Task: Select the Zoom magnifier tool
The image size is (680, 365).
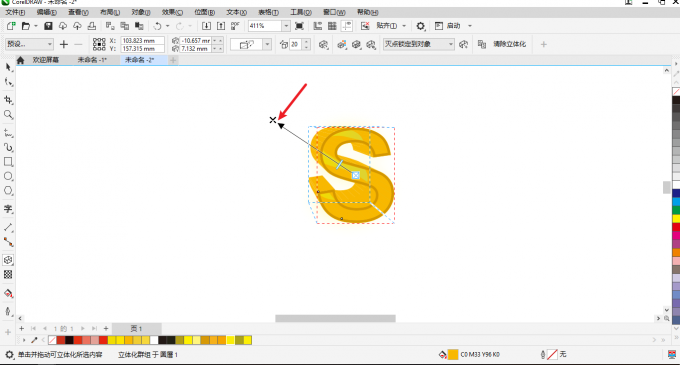Action: [x=8, y=114]
